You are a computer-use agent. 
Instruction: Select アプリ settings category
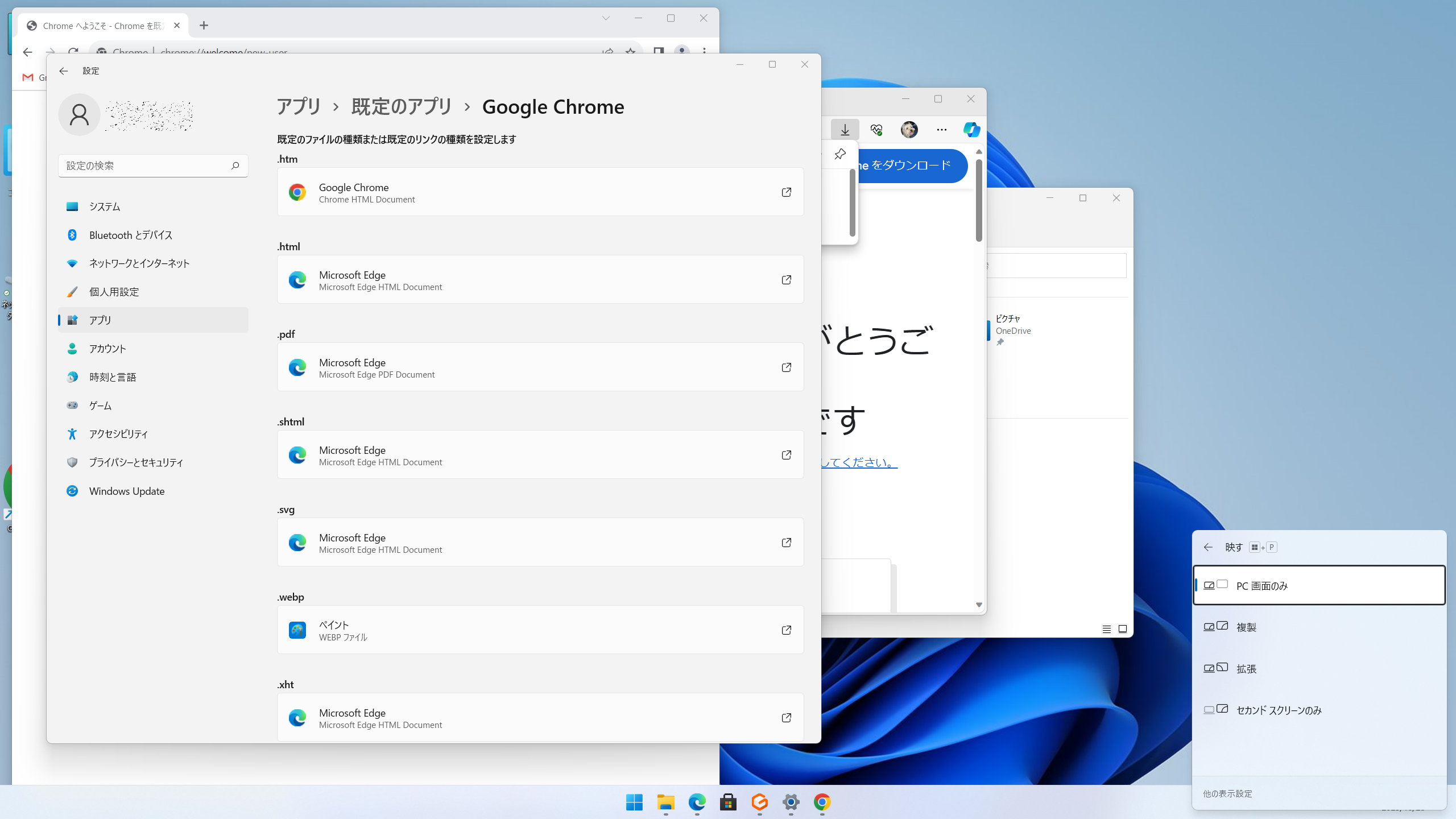(153, 320)
